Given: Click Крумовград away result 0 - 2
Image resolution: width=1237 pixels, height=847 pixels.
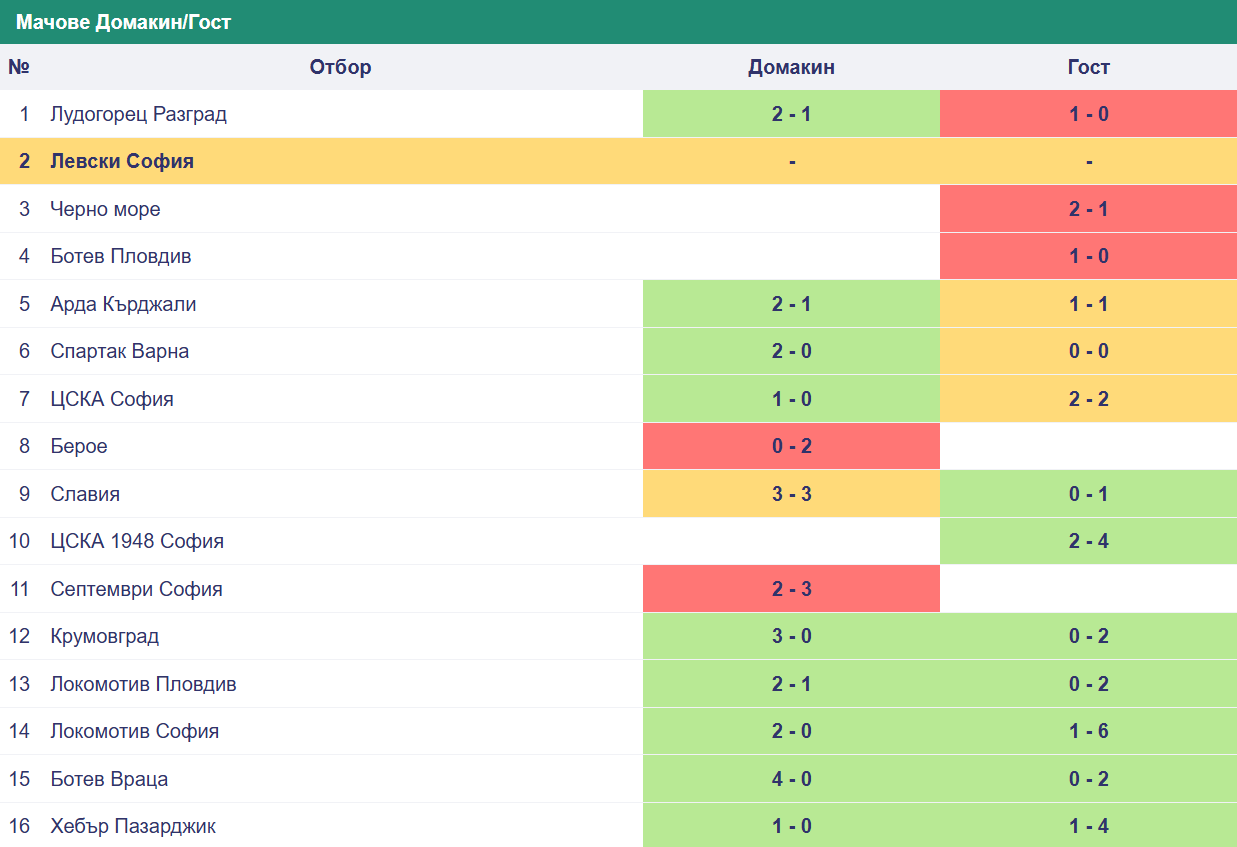Looking at the screenshot, I should point(1088,636).
